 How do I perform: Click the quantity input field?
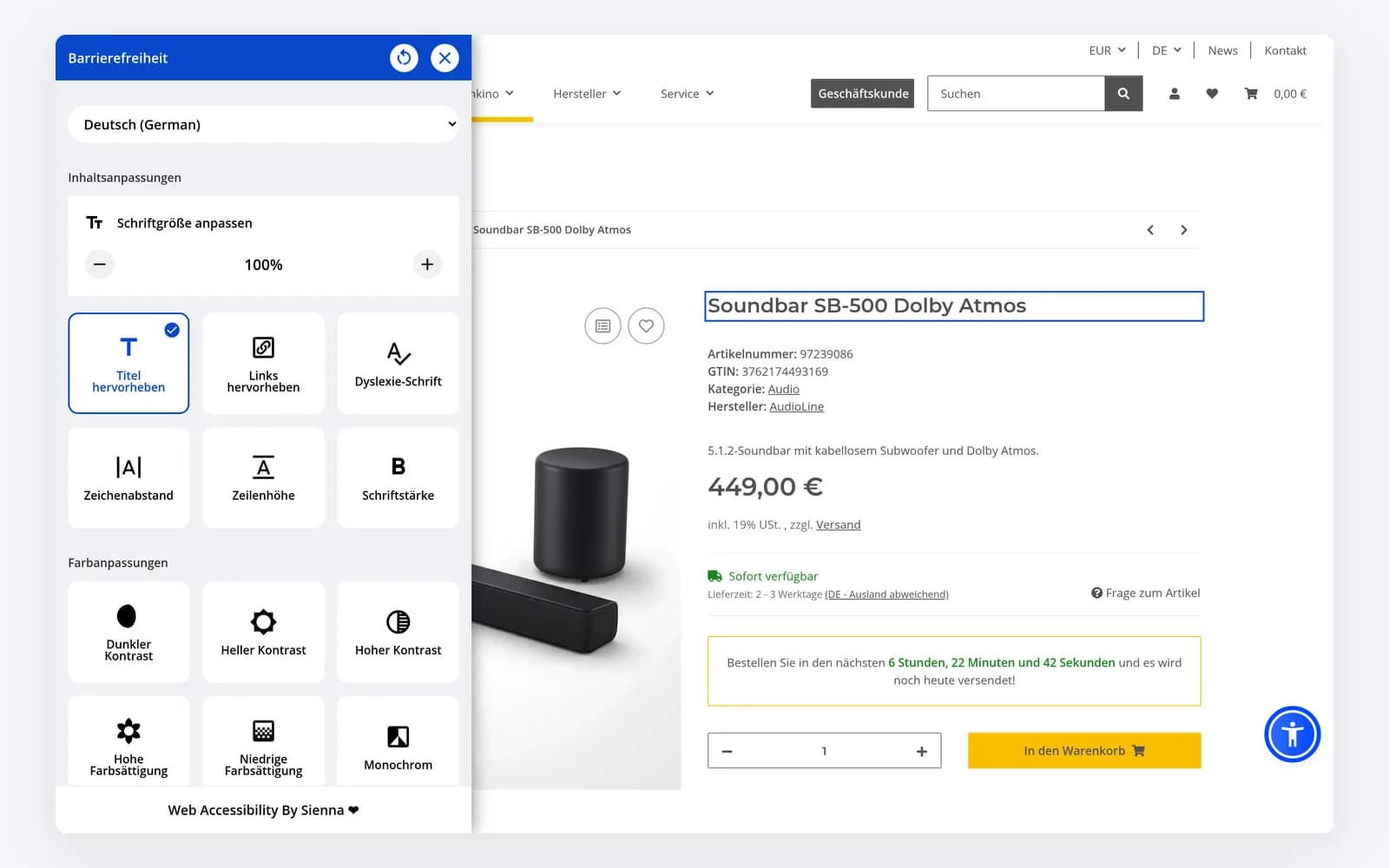click(x=824, y=751)
